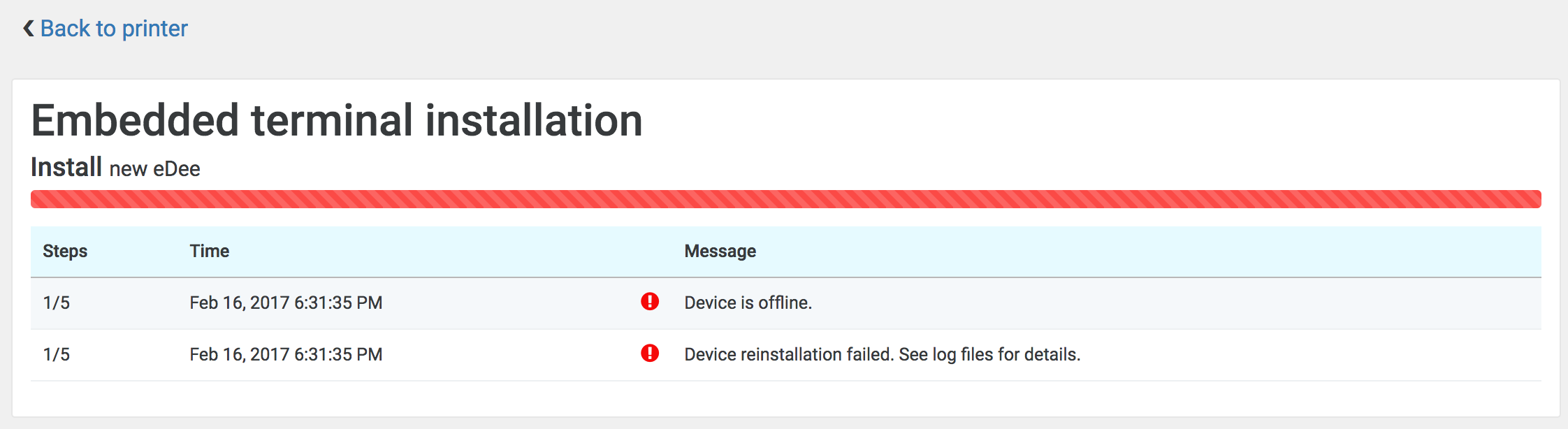The width and height of the screenshot is (1568, 429).
Task: Click the Embedded terminal installation heading
Action: pyautogui.click(x=336, y=120)
